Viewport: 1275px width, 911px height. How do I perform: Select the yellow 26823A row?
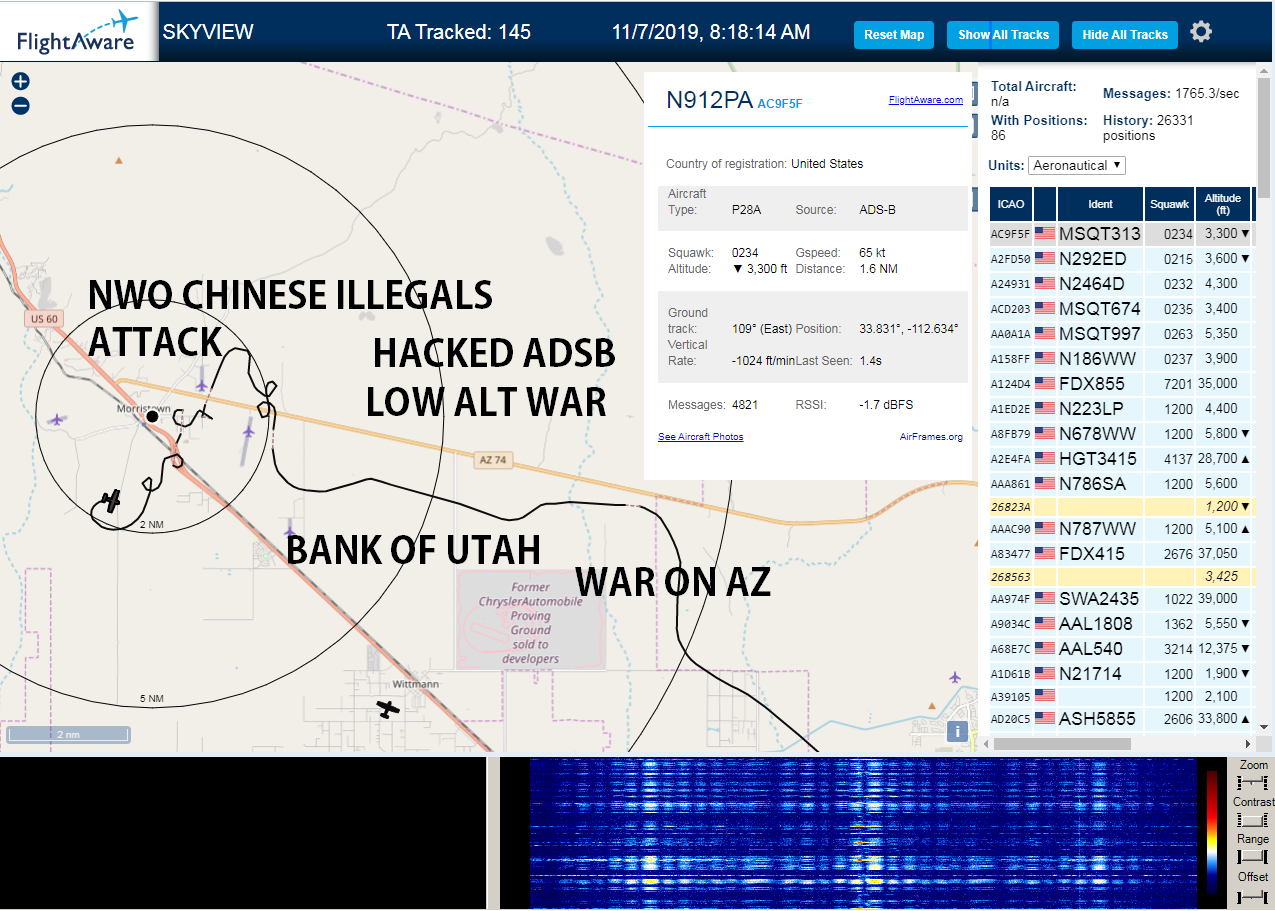pos(1120,506)
